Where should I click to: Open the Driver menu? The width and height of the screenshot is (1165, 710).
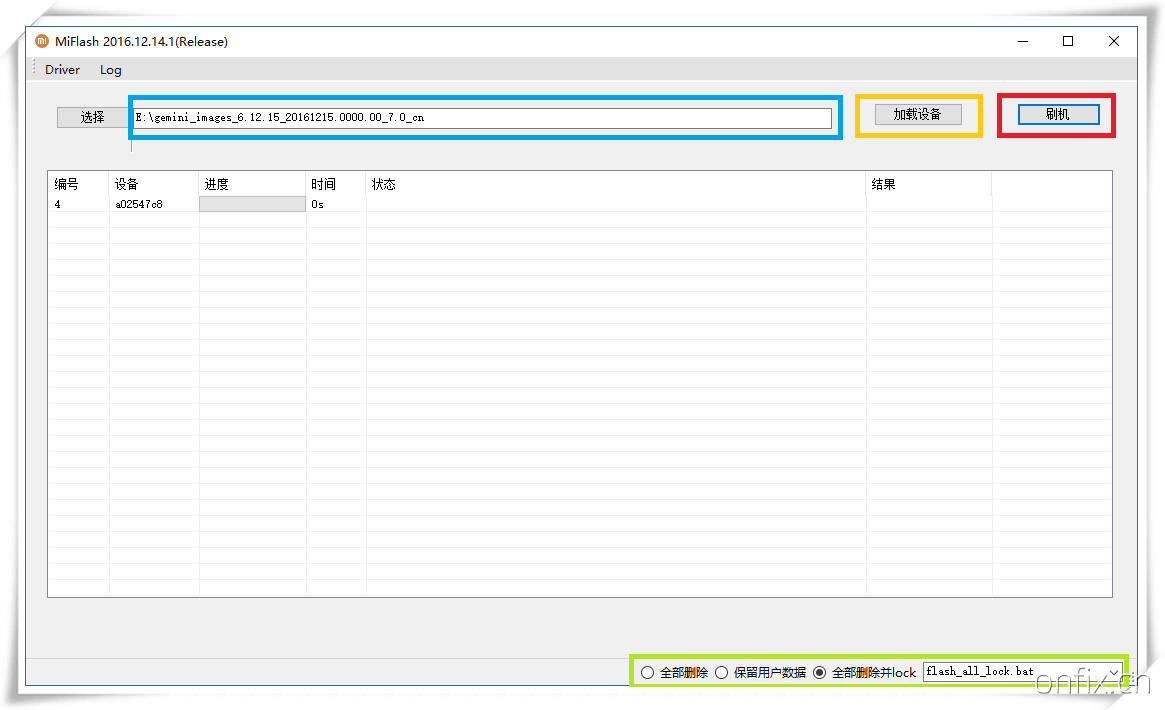click(x=62, y=70)
